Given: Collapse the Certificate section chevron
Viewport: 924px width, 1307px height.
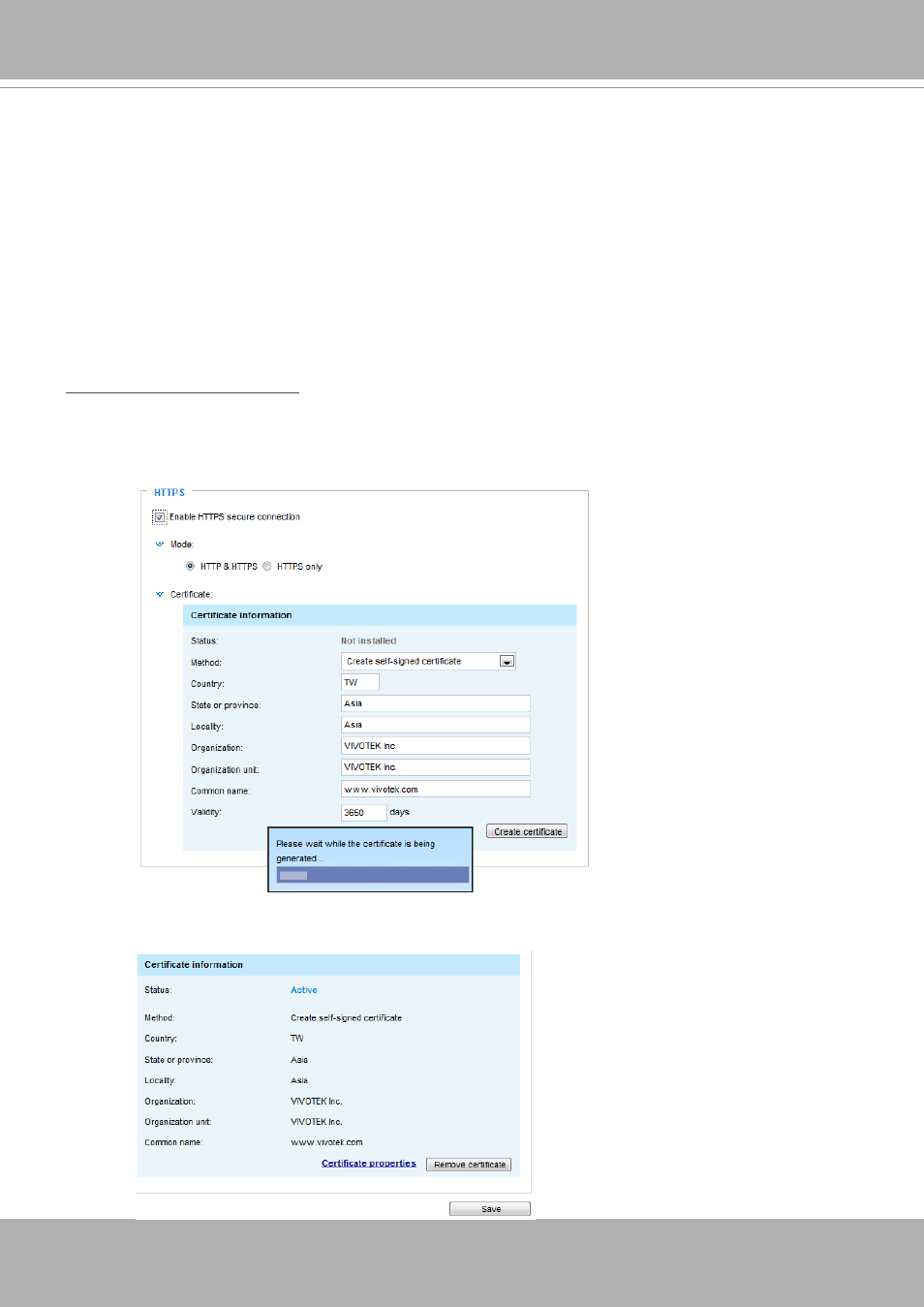Looking at the screenshot, I should 160,595.
